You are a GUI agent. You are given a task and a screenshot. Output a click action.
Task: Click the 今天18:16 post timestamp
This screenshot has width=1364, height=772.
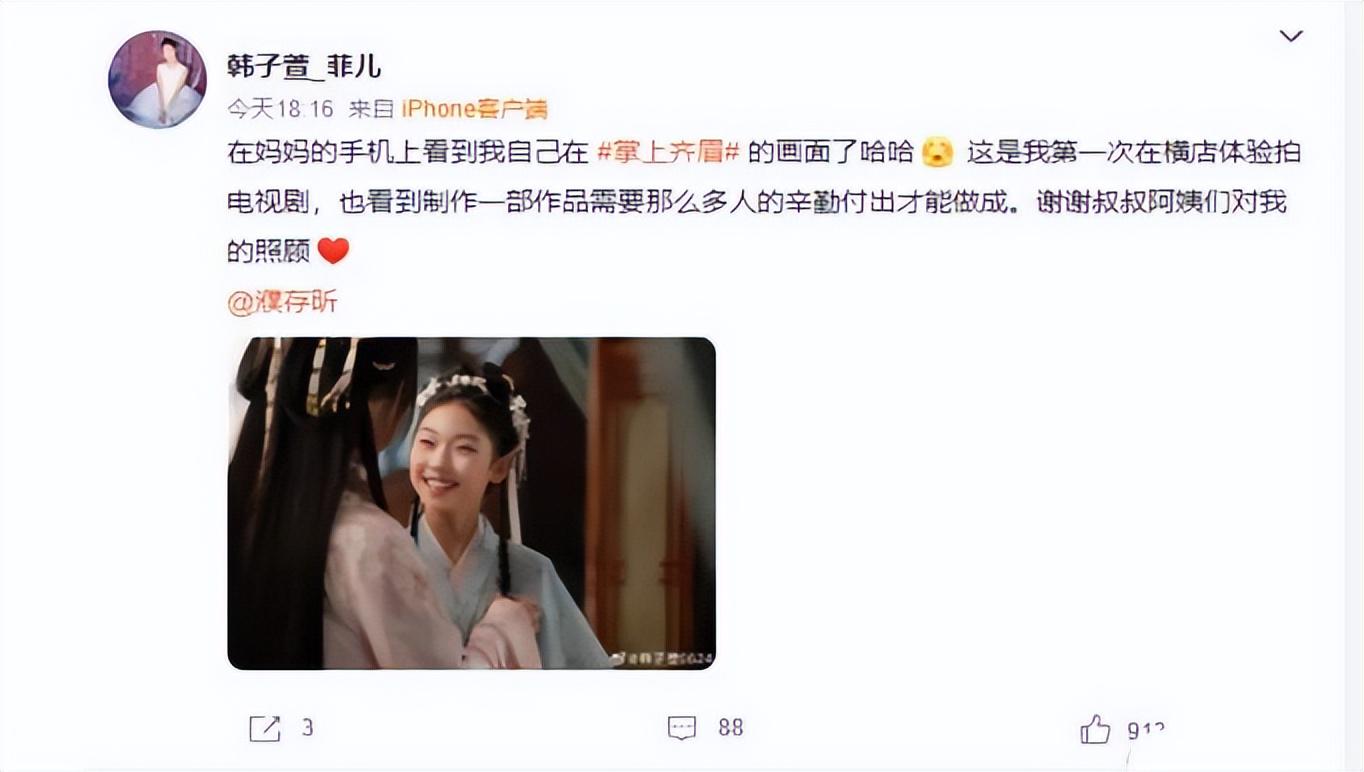(x=281, y=108)
